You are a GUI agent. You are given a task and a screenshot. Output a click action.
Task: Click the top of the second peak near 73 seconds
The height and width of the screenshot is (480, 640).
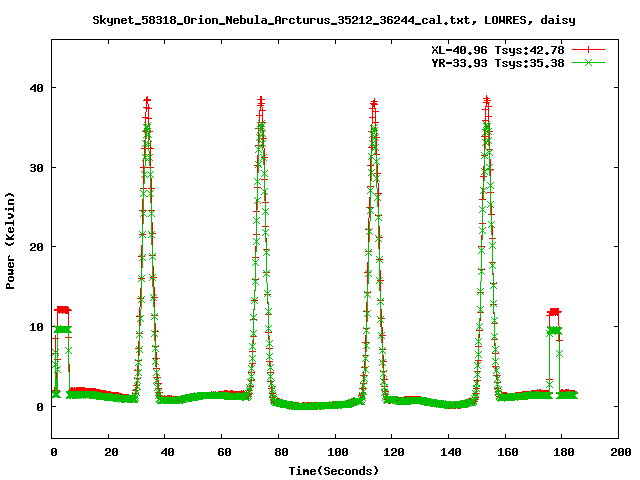click(261, 100)
